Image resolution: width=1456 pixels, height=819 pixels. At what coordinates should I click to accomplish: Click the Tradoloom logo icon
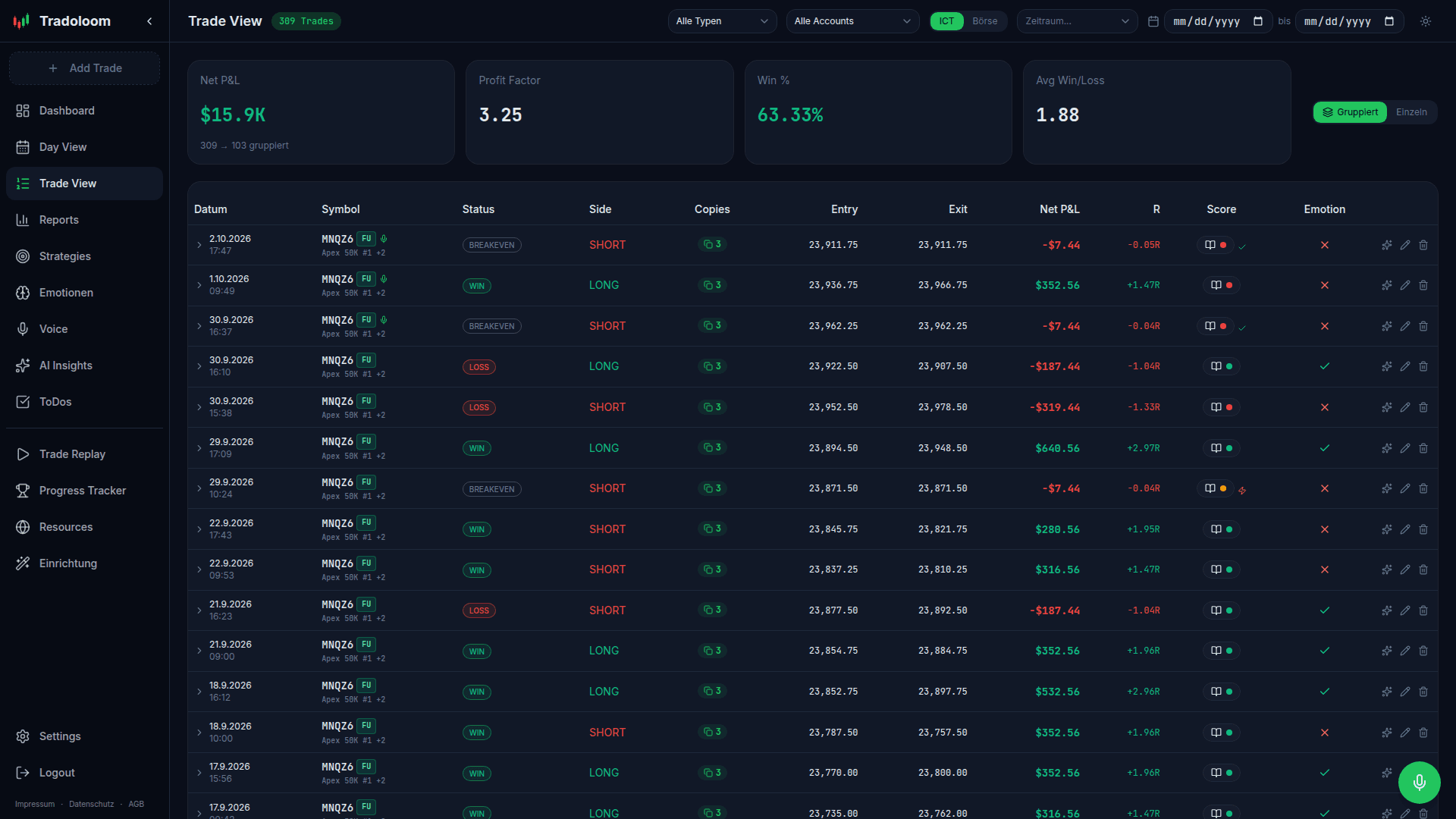coord(21,21)
